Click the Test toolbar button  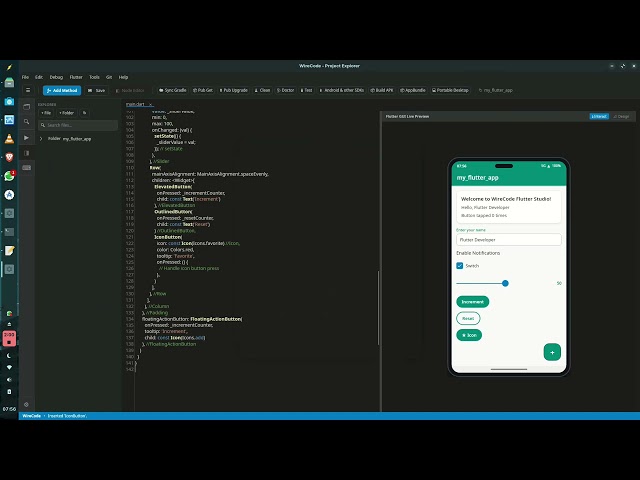click(307, 90)
